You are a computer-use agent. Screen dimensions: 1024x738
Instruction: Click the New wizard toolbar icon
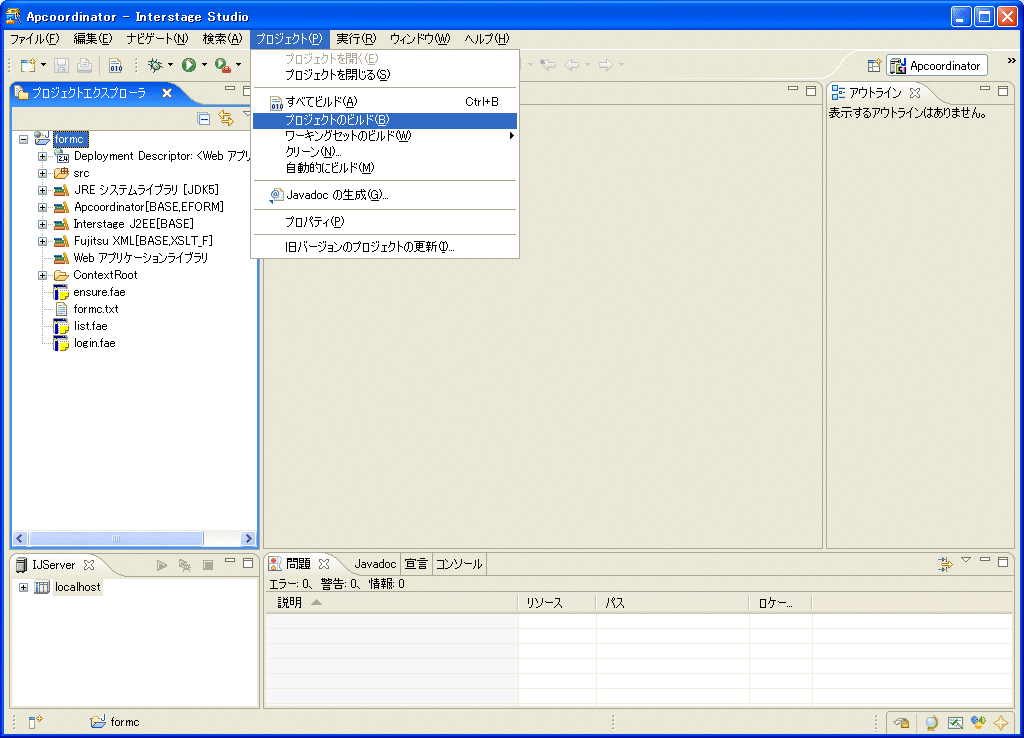point(29,65)
